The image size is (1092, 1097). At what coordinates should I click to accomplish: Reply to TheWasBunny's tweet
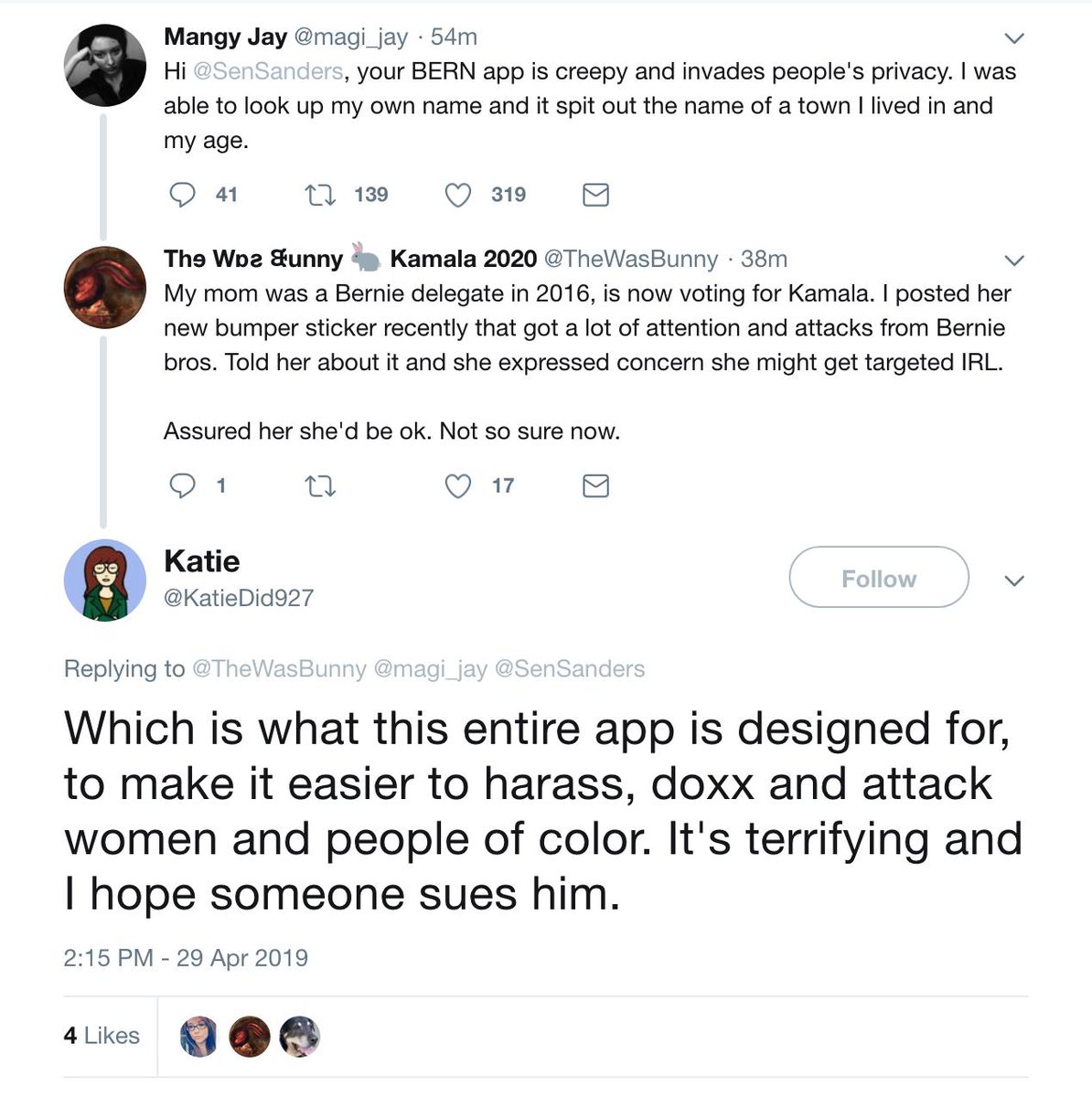pos(183,485)
